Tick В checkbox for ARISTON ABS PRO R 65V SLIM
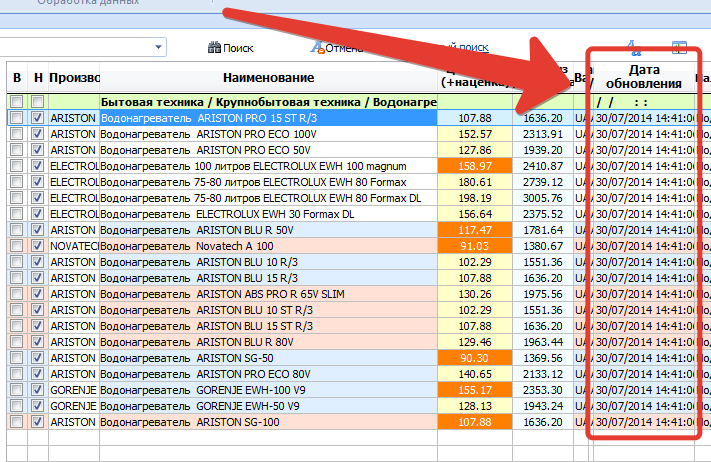The height and width of the screenshot is (462, 711). (x=17, y=294)
